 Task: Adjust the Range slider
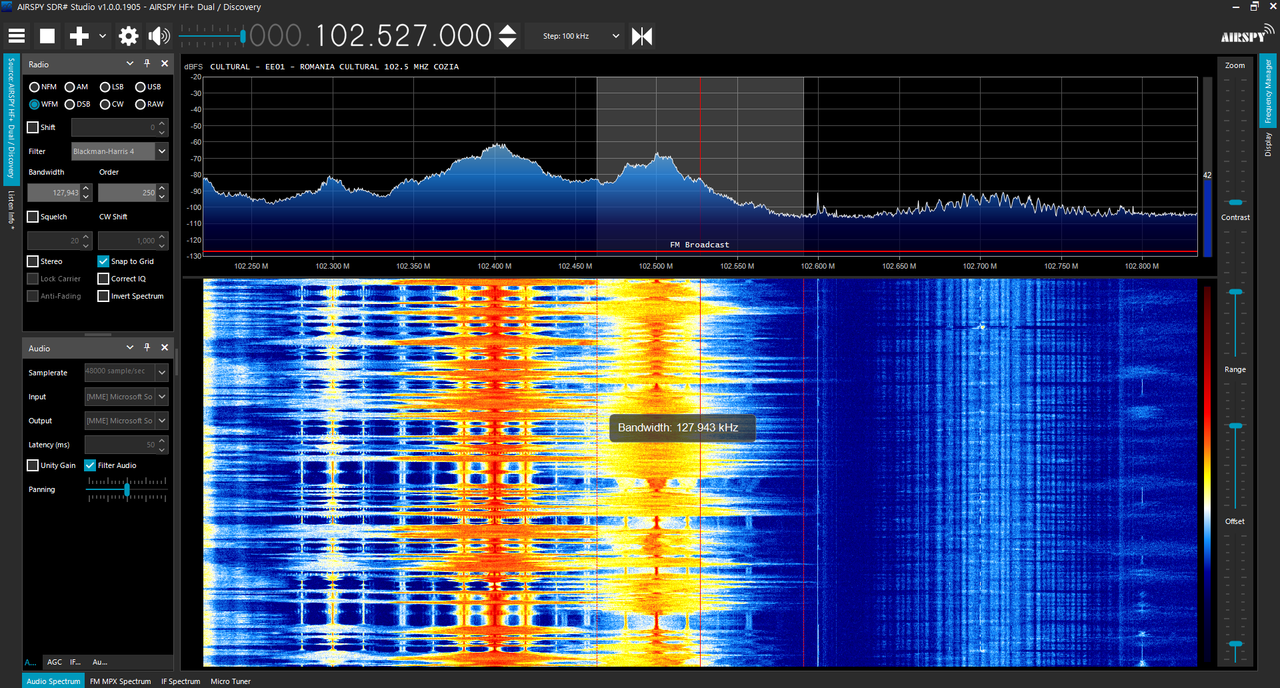point(1236,426)
